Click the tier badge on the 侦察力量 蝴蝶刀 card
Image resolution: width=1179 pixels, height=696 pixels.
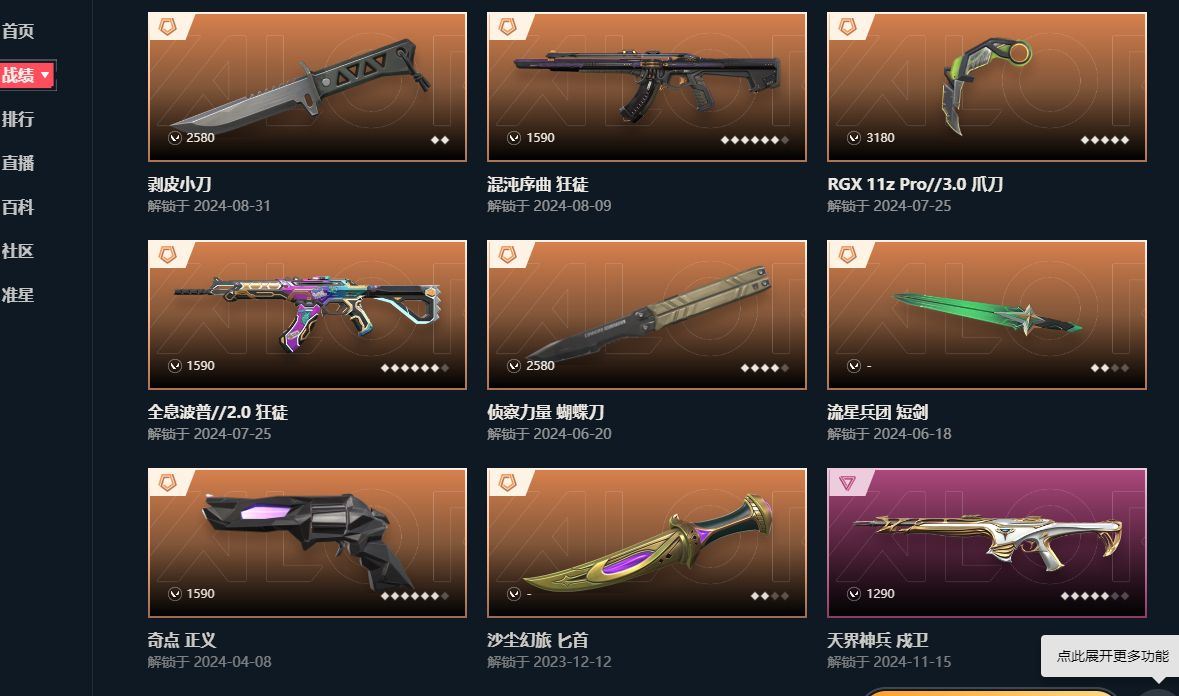pyautogui.click(x=508, y=256)
